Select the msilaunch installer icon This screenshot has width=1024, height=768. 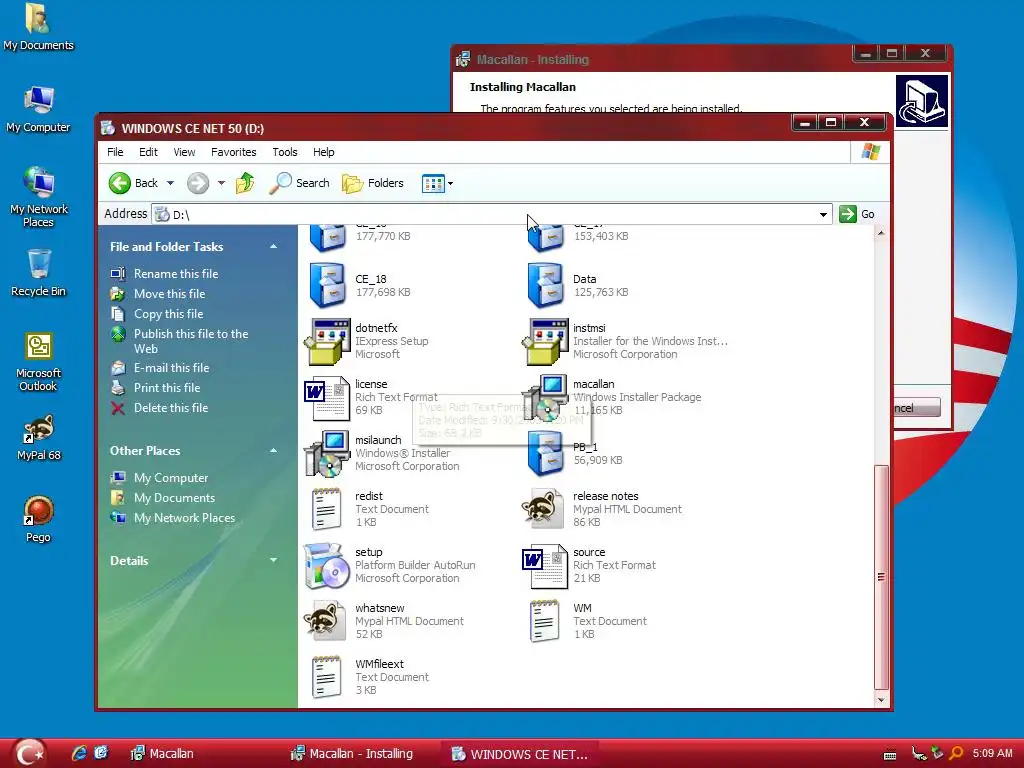(327, 454)
